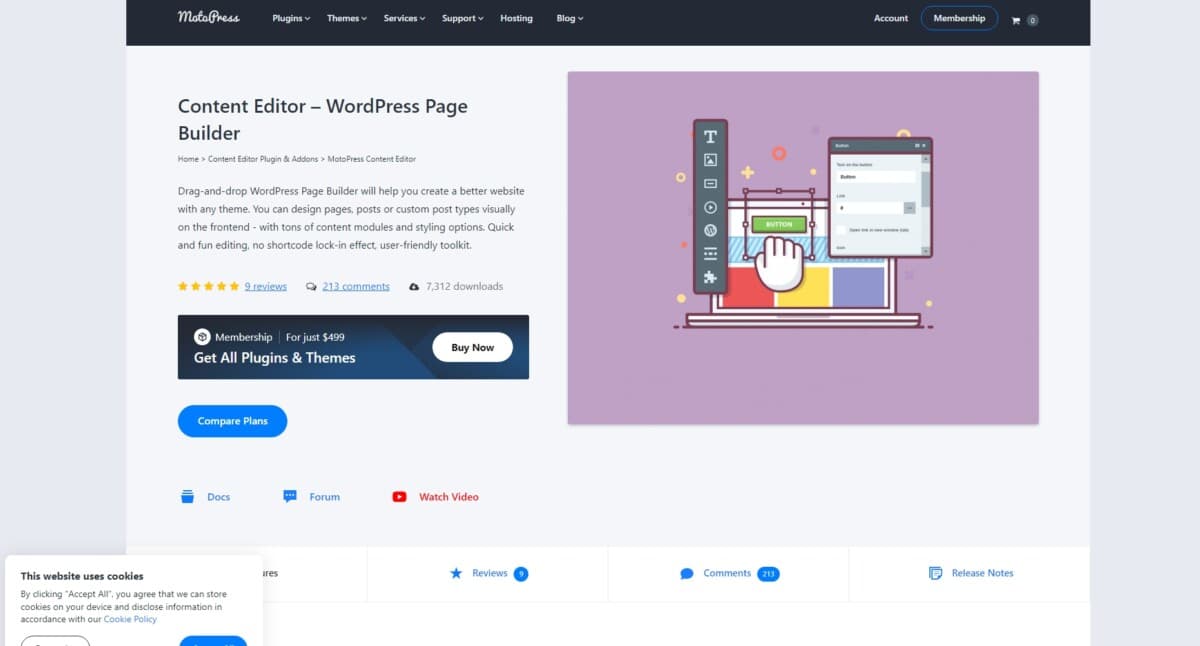Click the Membership button in header
The width and height of the screenshot is (1200, 646).
(959, 18)
